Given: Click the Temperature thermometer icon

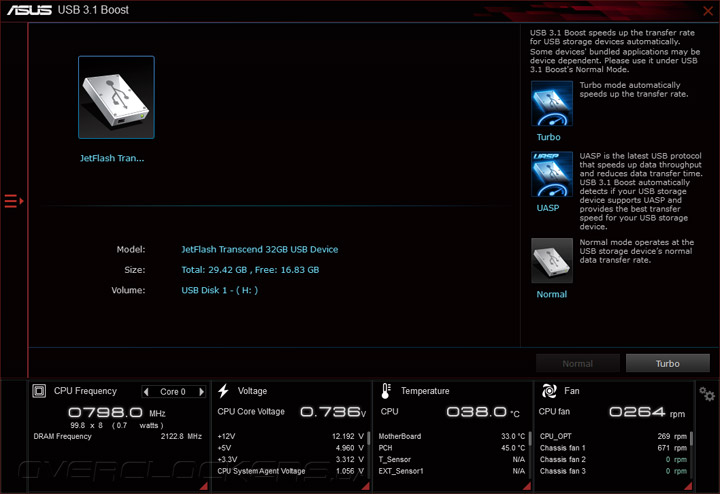Looking at the screenshot, I should click(x=386, y=391).
